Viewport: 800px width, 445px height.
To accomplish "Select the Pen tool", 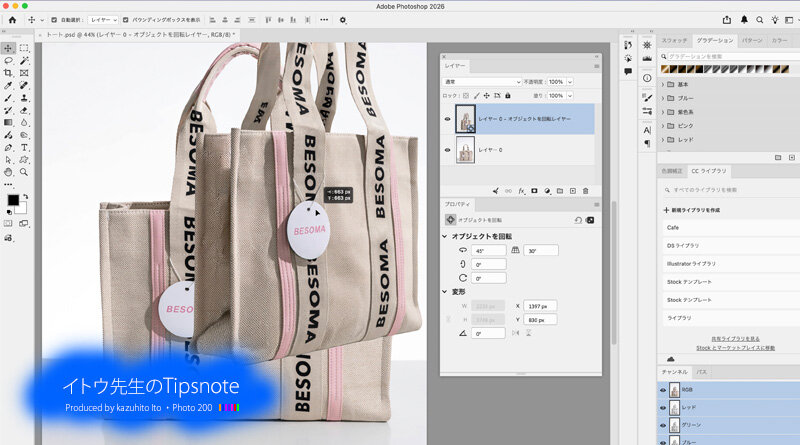I will 8,147.
